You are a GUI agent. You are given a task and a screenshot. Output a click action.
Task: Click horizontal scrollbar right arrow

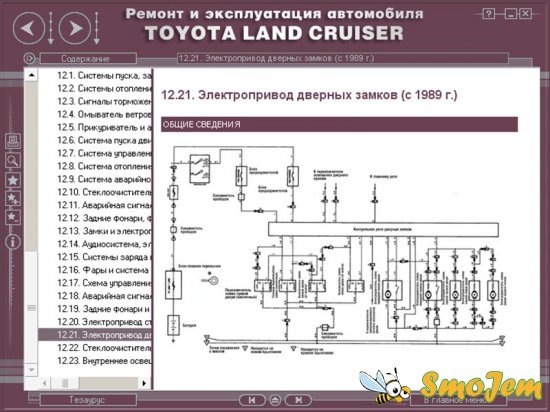(x=144, y=383)
